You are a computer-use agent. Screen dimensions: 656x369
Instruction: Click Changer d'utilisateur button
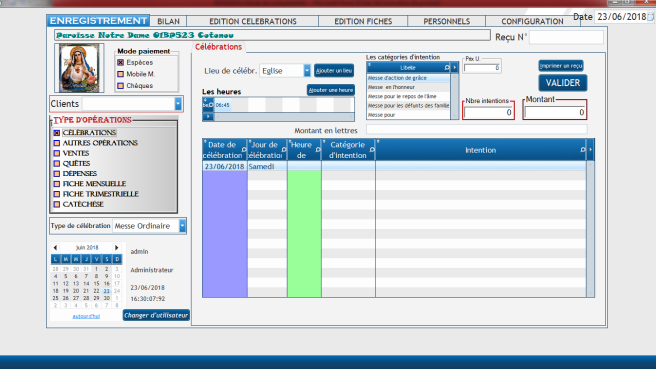[156, 315]
